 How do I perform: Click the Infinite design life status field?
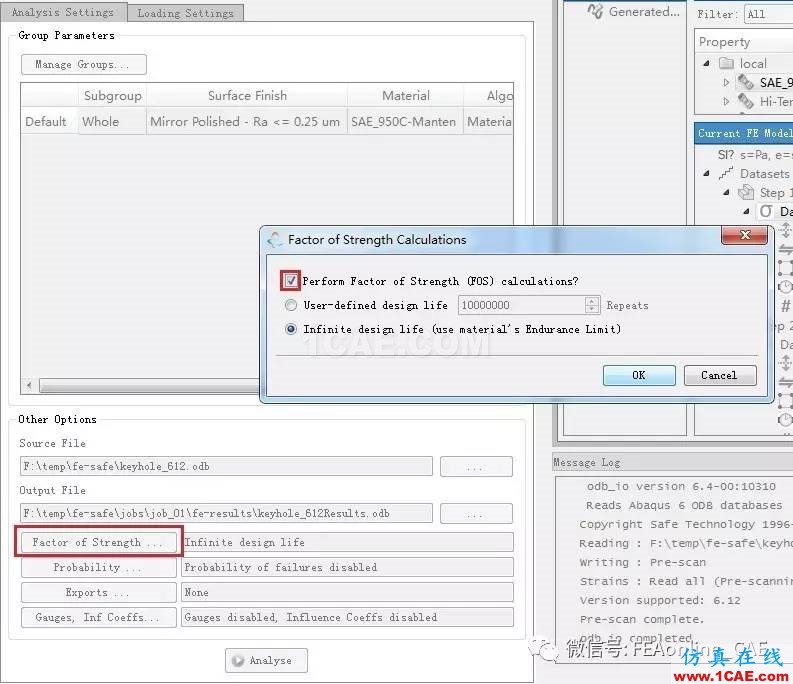point(347,542)
